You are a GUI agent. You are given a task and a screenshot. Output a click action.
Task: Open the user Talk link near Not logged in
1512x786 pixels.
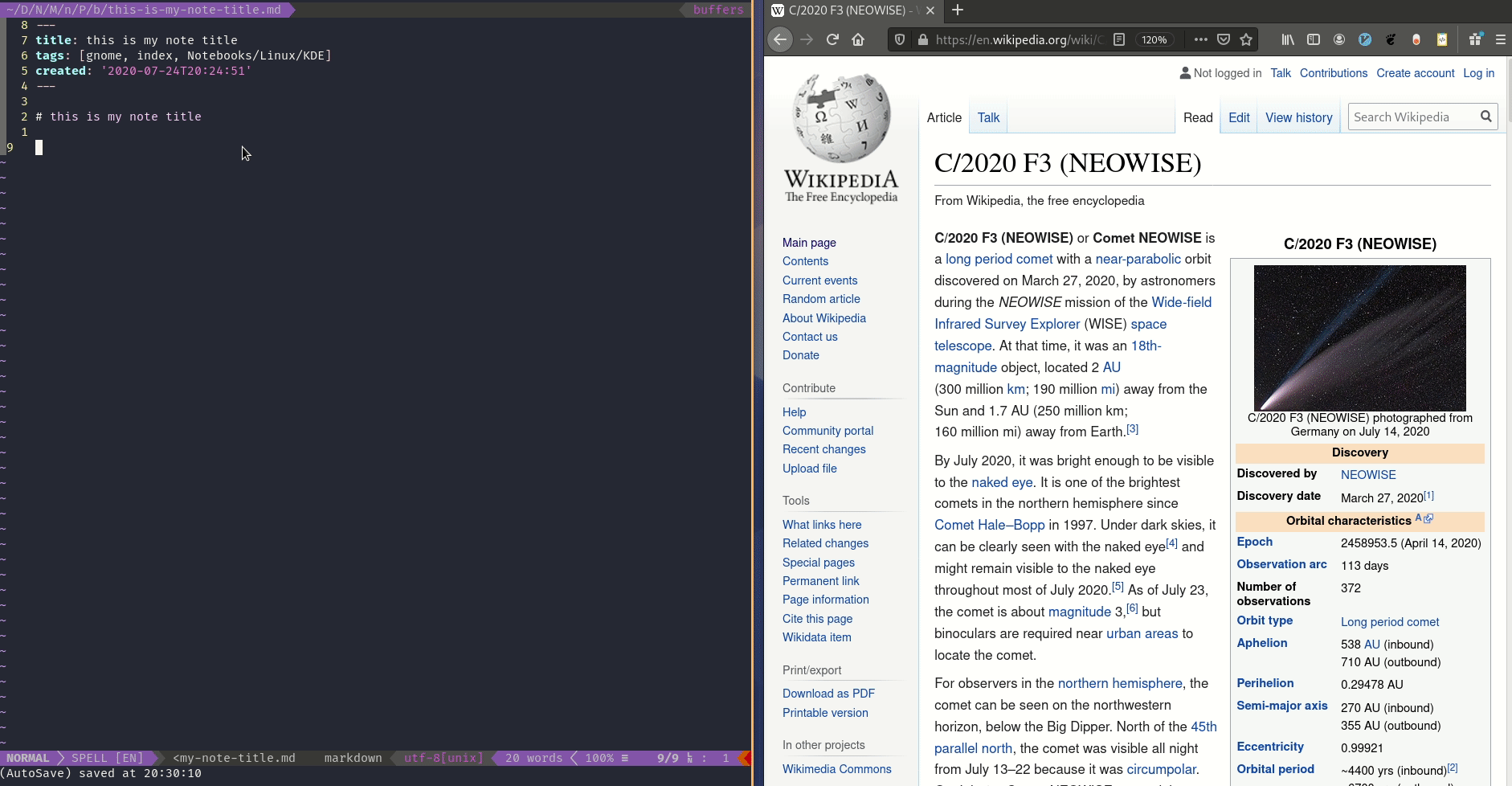click(1281, 73)
